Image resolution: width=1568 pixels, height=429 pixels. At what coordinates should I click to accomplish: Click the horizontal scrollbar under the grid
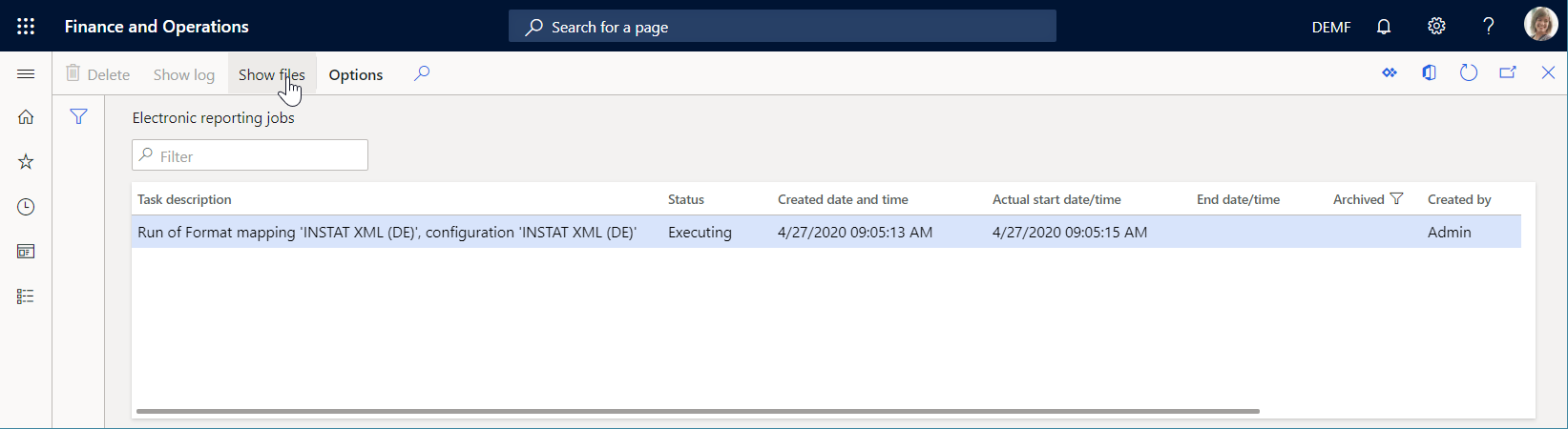coord(697,412)
